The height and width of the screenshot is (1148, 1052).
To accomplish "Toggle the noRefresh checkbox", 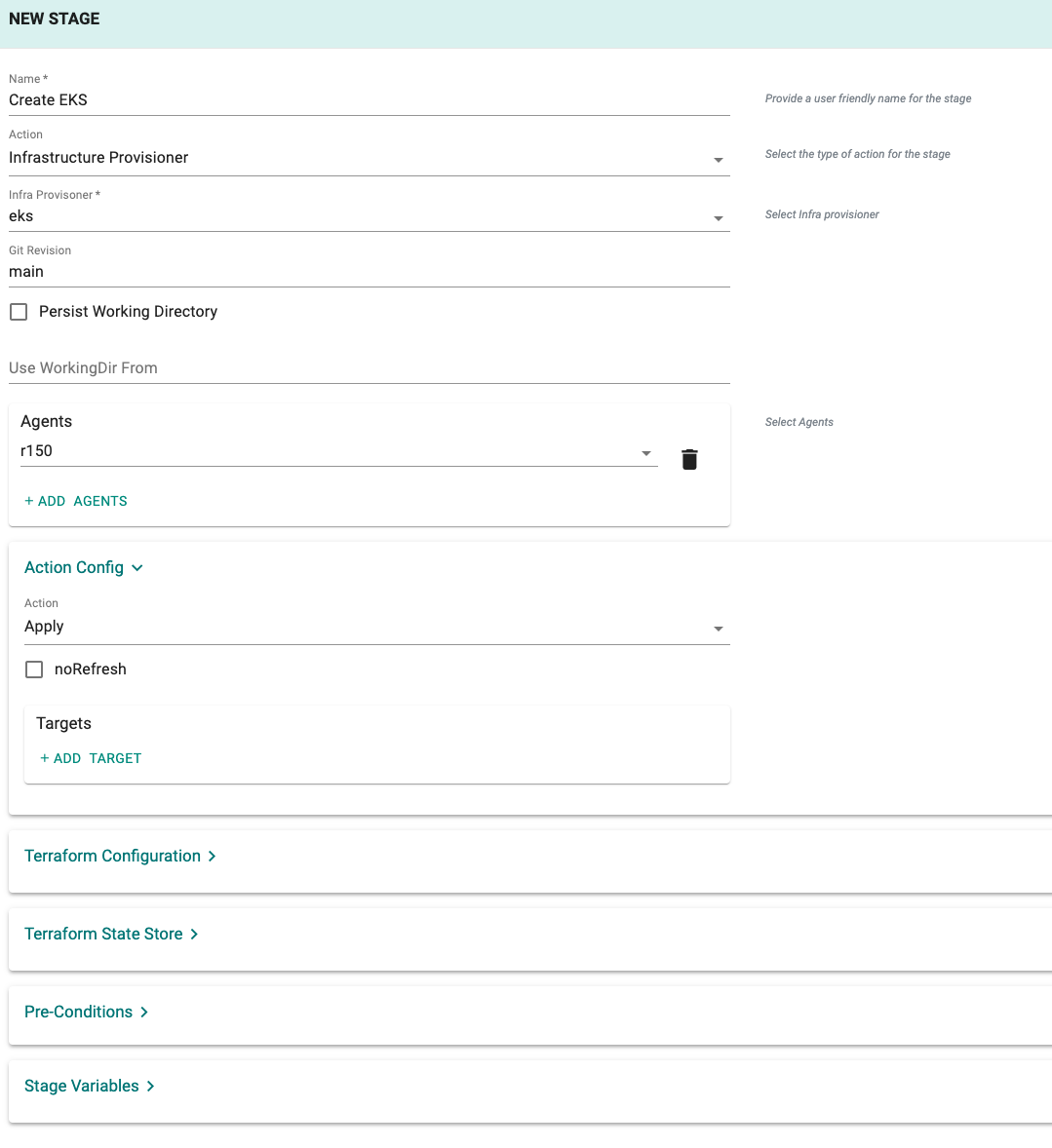I will tap(34, 670).
